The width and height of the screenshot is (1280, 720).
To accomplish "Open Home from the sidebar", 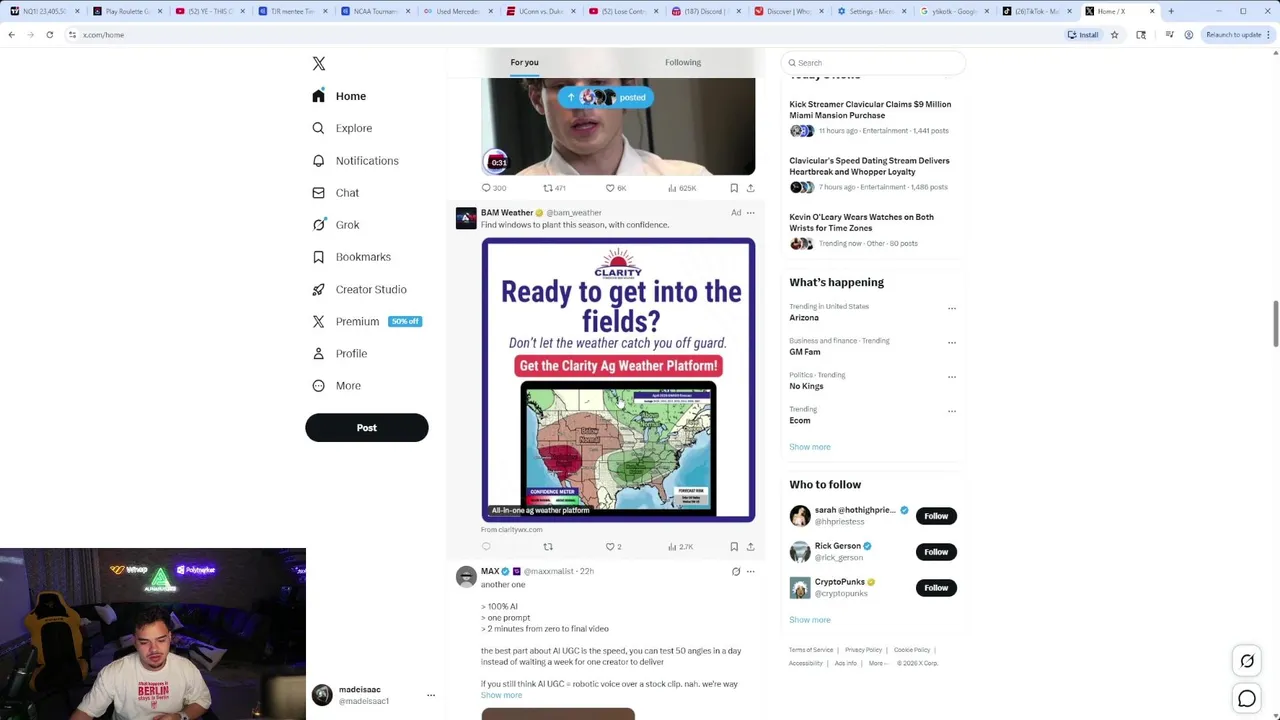I will (x=339, y=96).
